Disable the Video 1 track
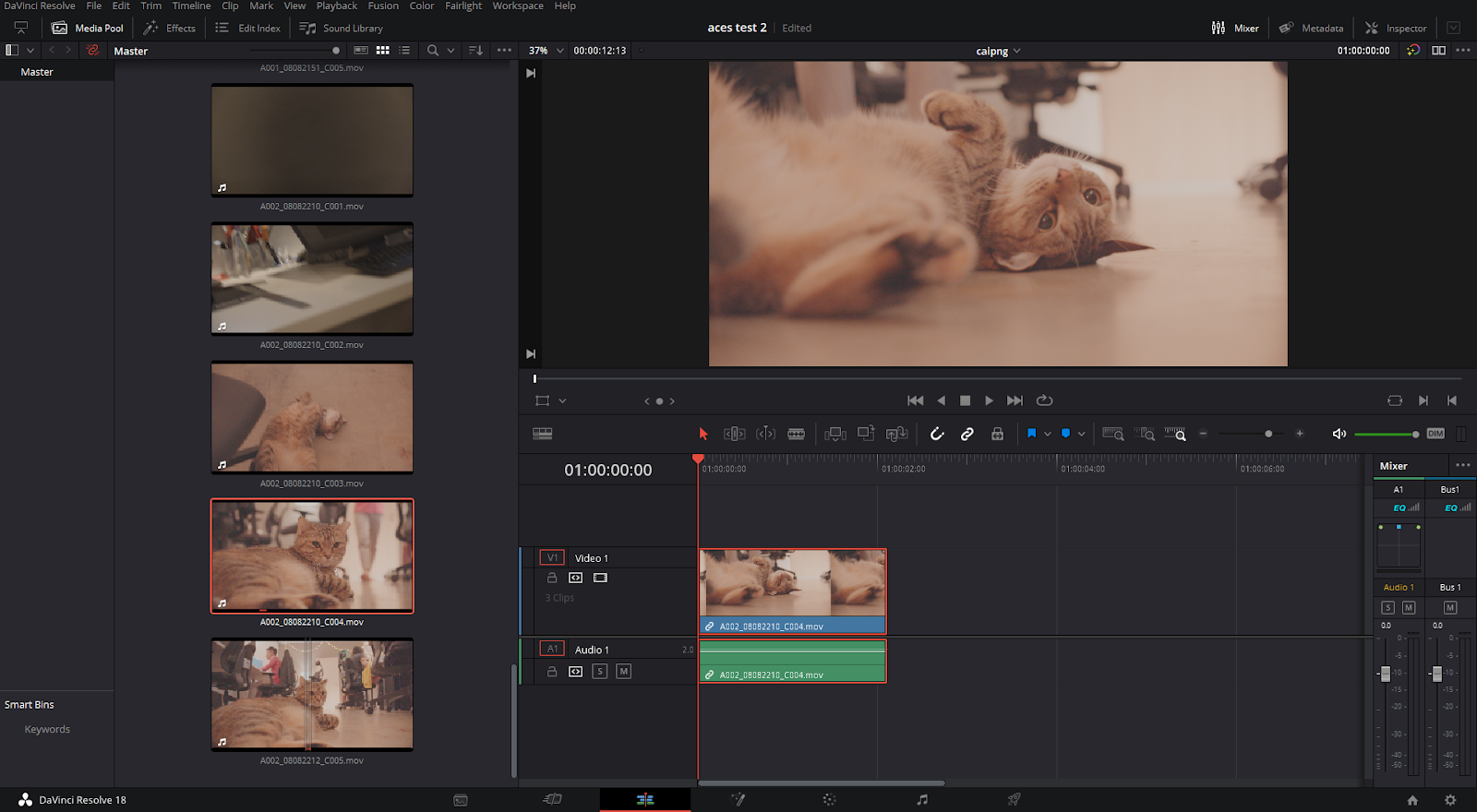This screenshot has width=1477, height=812. (x=600, y=578)
